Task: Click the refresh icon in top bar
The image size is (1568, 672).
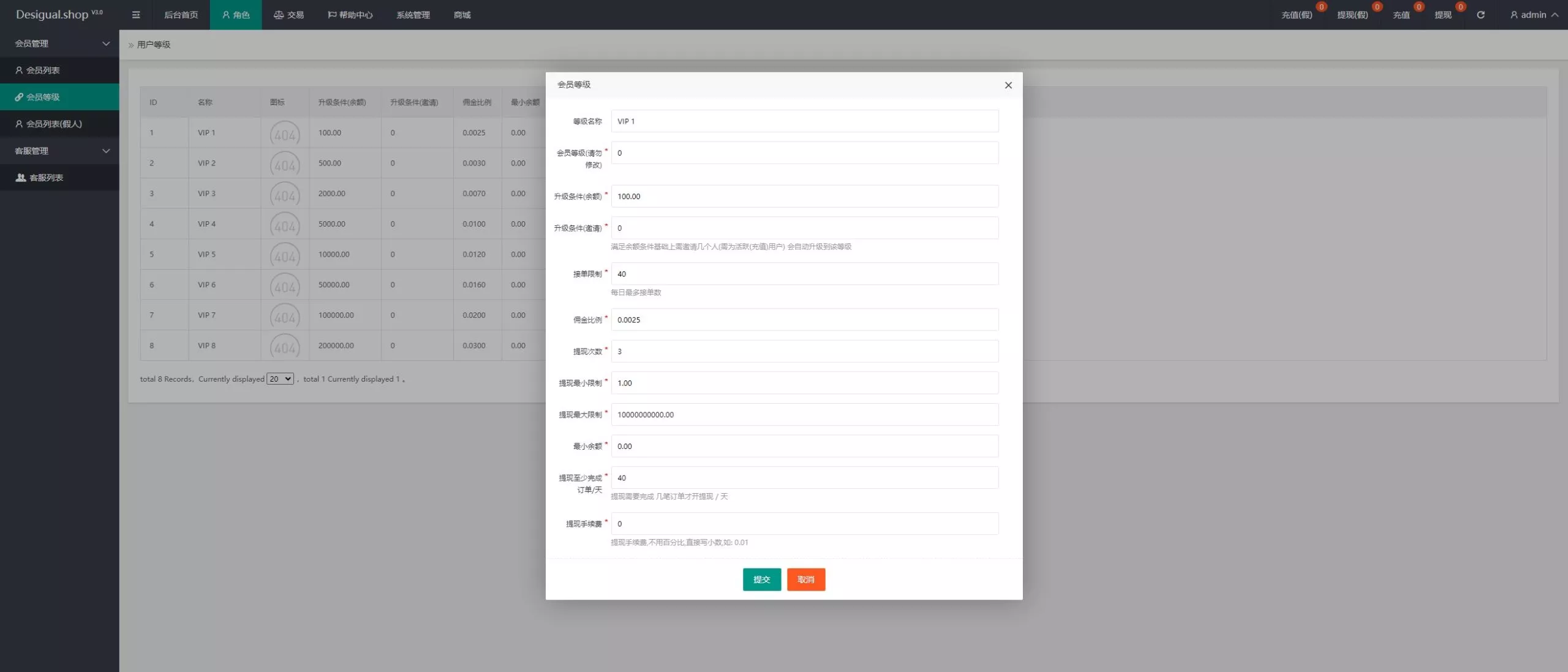Action: point(1480,15)
